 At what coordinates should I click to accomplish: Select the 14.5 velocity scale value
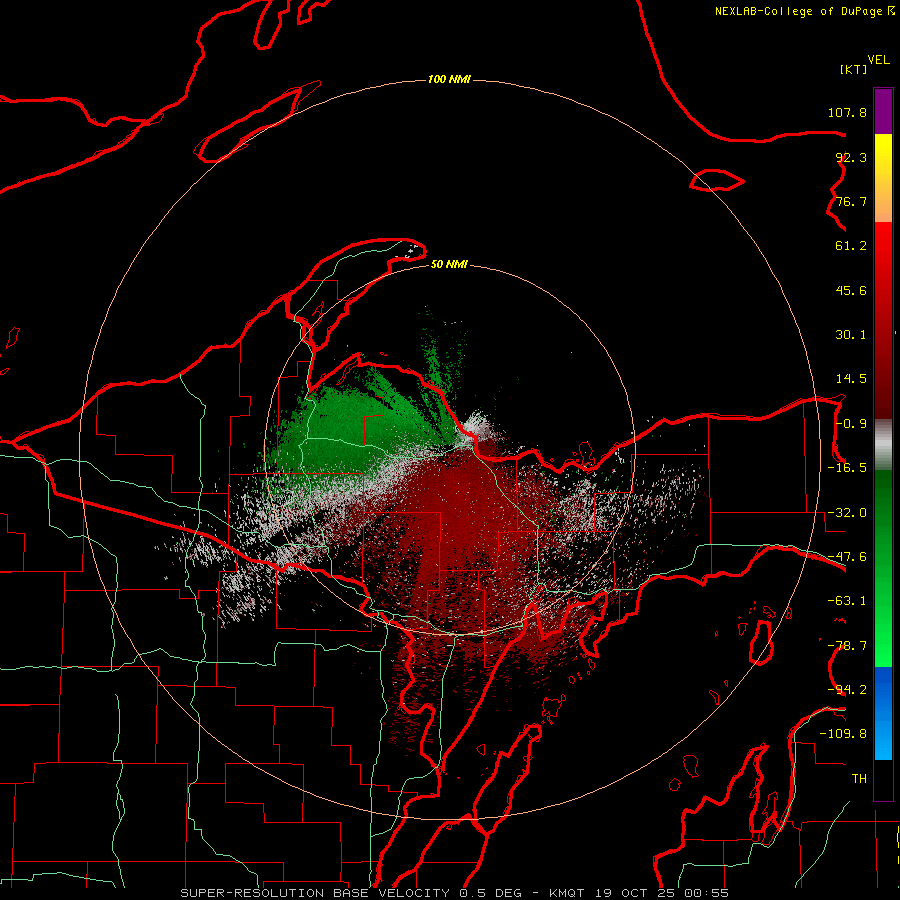tap(851, 379)
